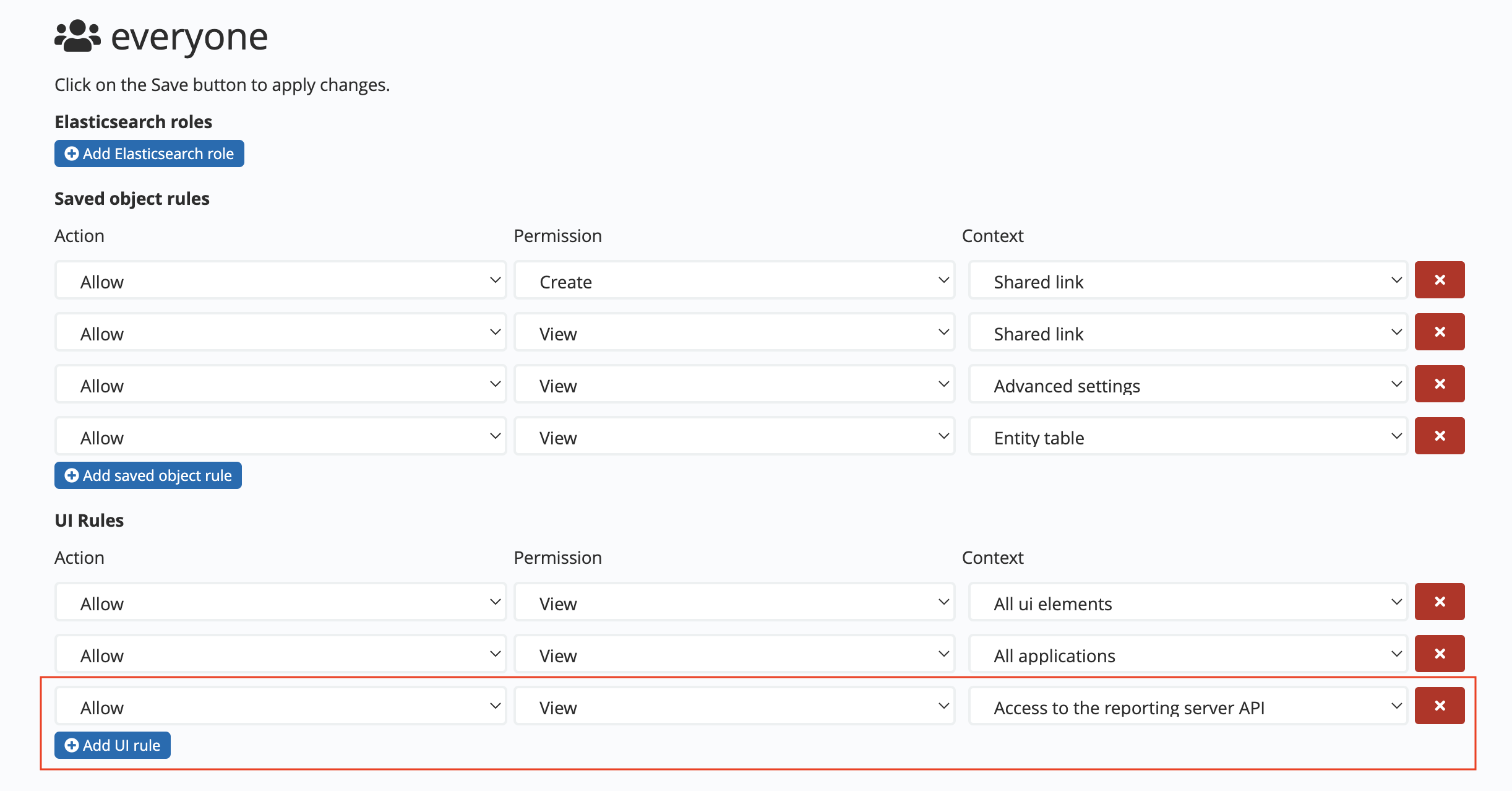This screenshot has height=791, width=1512.
Task: Open the Create permission dropdown
Action: [x=734, y=281]
